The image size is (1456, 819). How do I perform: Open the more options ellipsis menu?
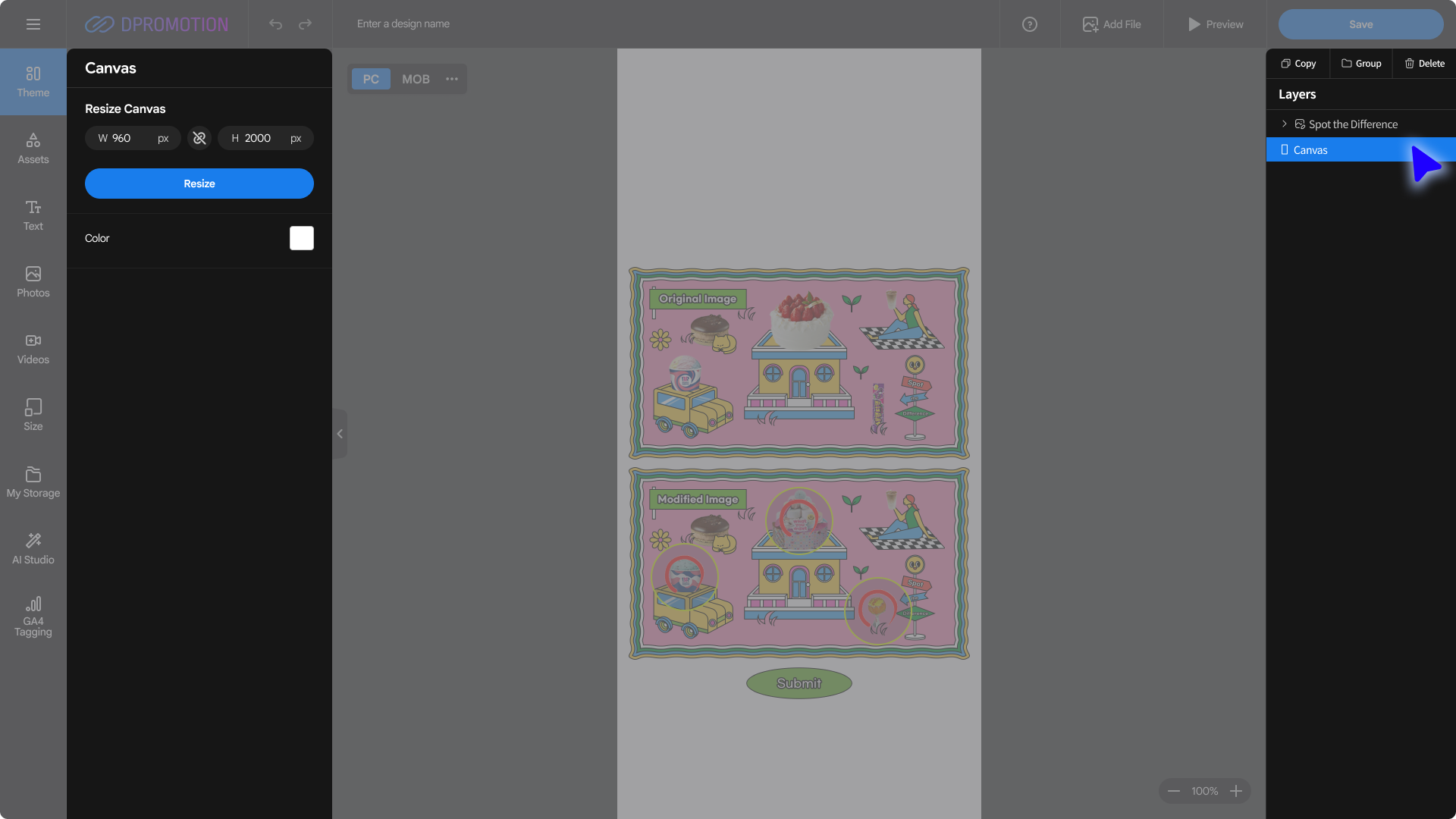(452, 79)
